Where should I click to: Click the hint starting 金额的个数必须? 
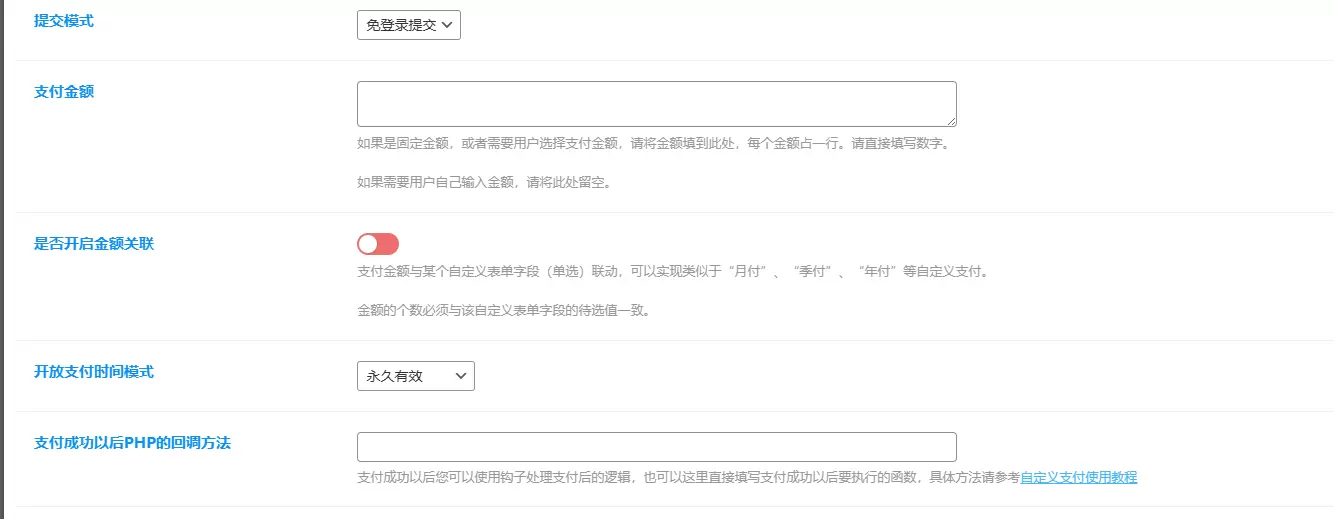pos(504,310)
